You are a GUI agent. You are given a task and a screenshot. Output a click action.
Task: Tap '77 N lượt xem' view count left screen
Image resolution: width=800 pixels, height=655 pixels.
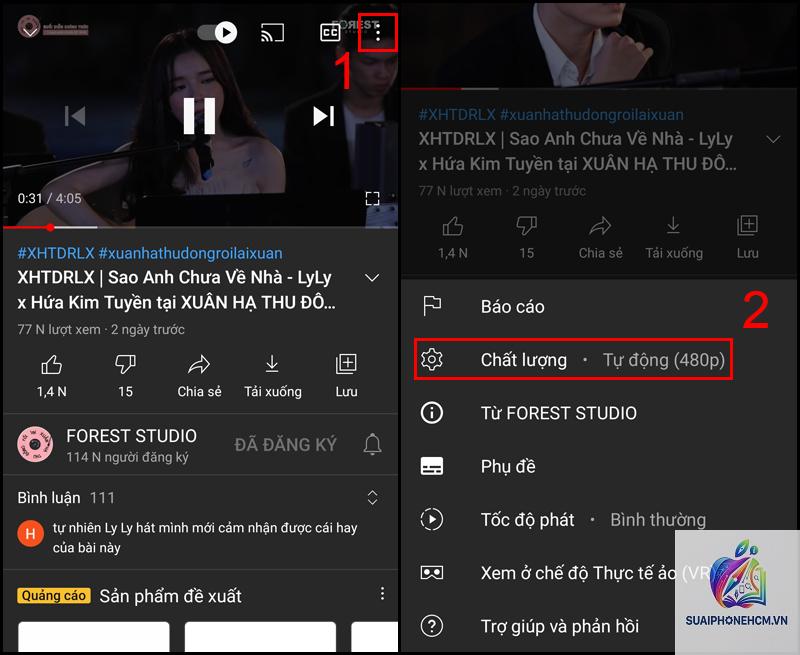tap(59, 330)
